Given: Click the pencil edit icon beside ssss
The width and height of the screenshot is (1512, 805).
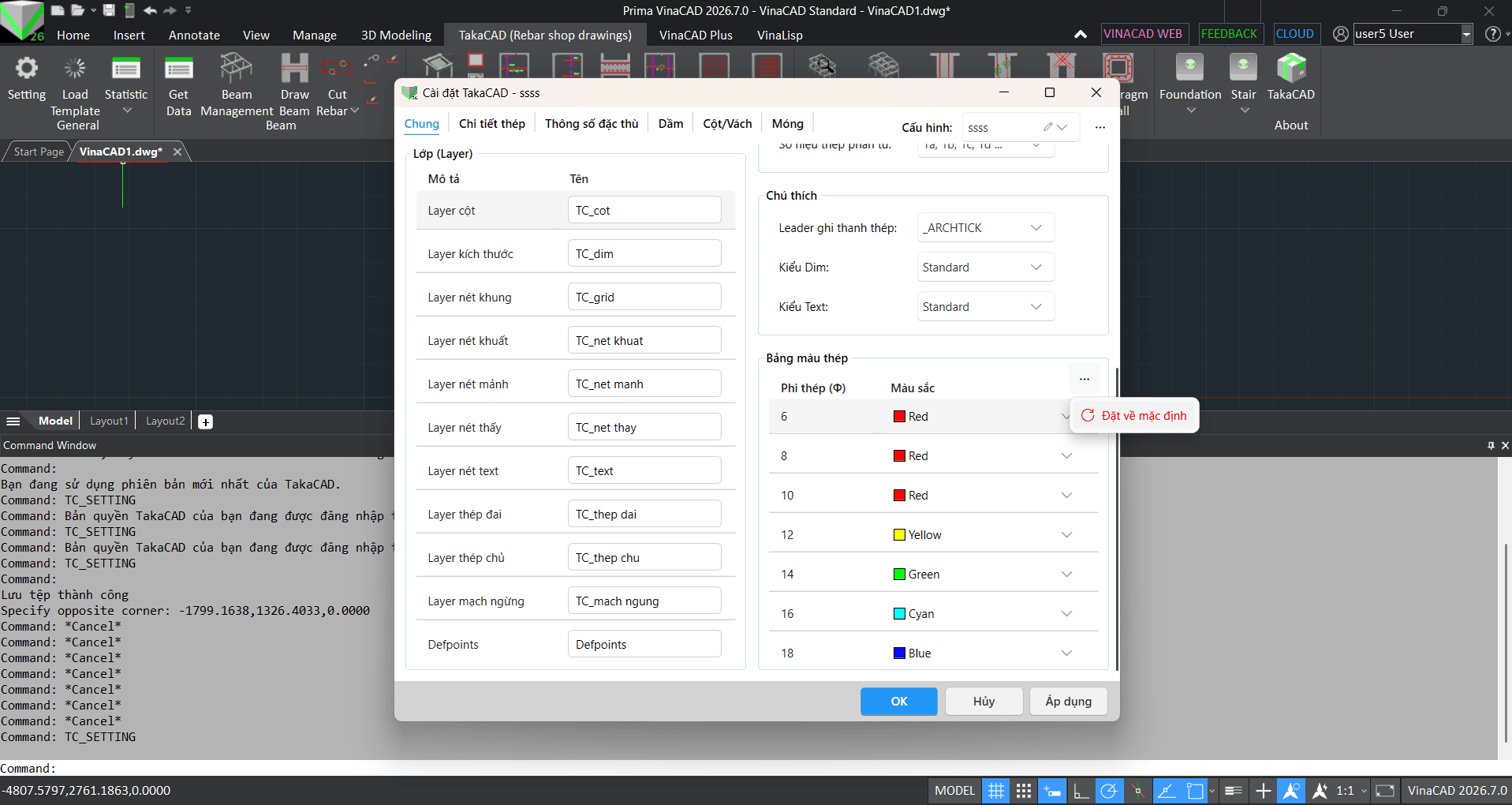Looking at the screenshot, I should 1047,127.
